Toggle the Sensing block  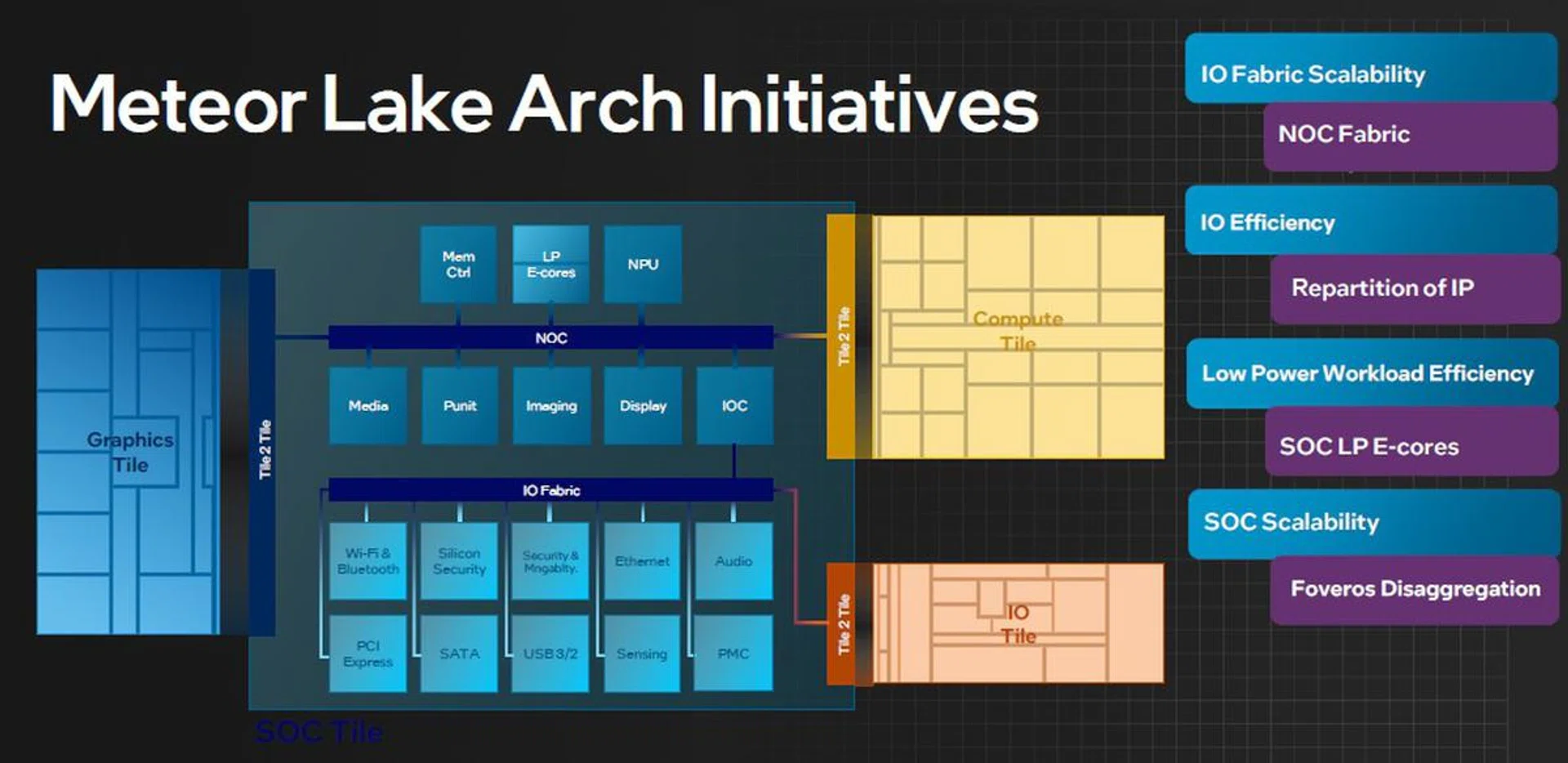[x=642, y=654]
